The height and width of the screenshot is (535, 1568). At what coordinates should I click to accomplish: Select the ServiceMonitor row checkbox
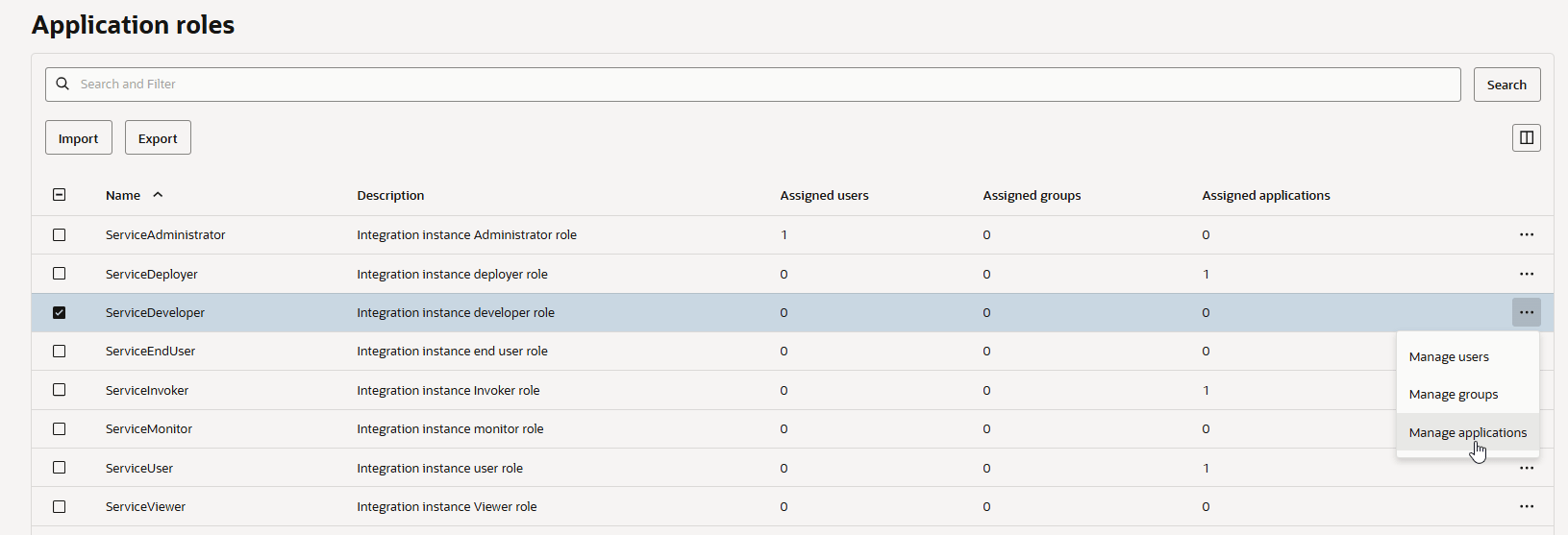(x=60, y=428)
